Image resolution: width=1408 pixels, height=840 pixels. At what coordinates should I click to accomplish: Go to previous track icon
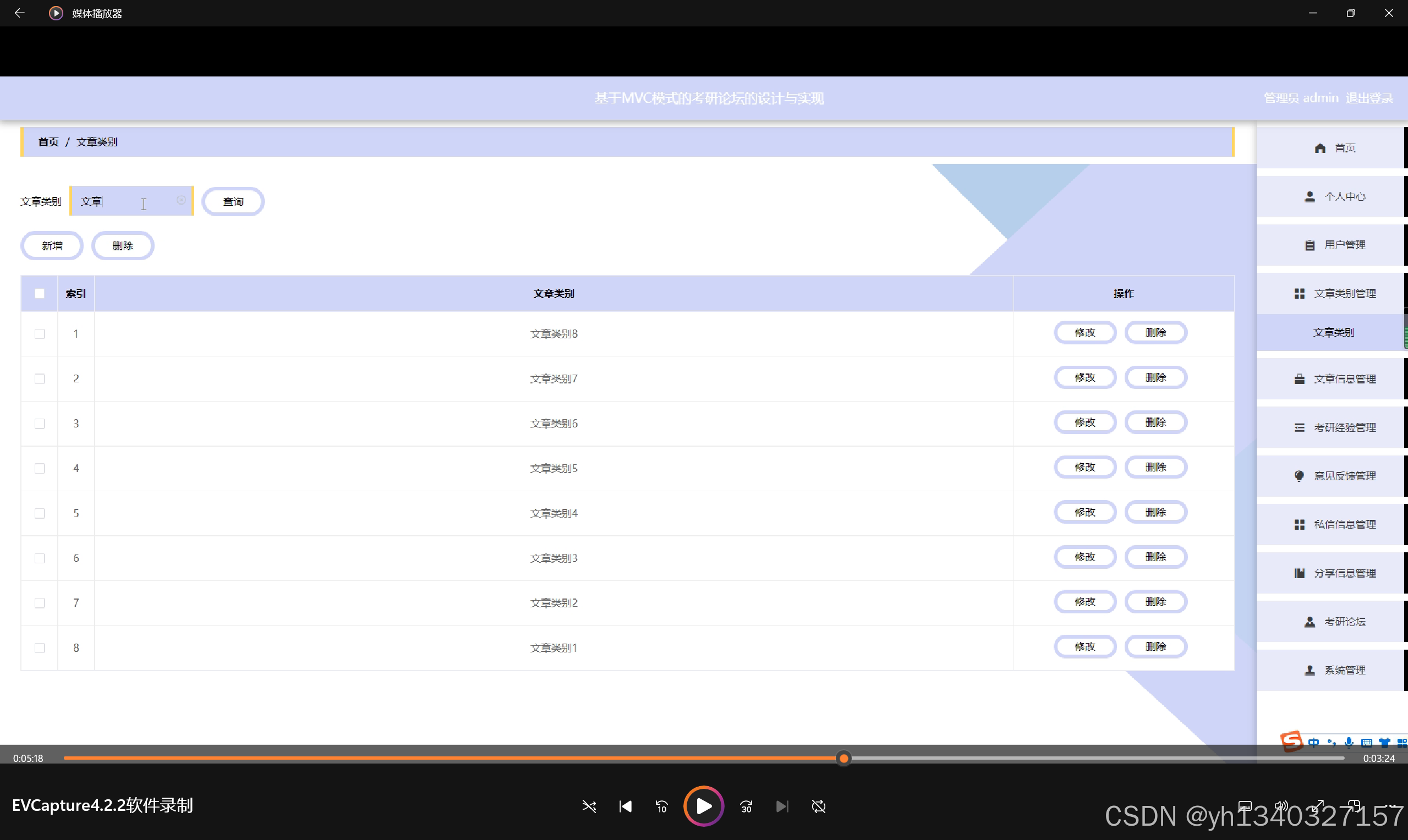tap(626, 806)
